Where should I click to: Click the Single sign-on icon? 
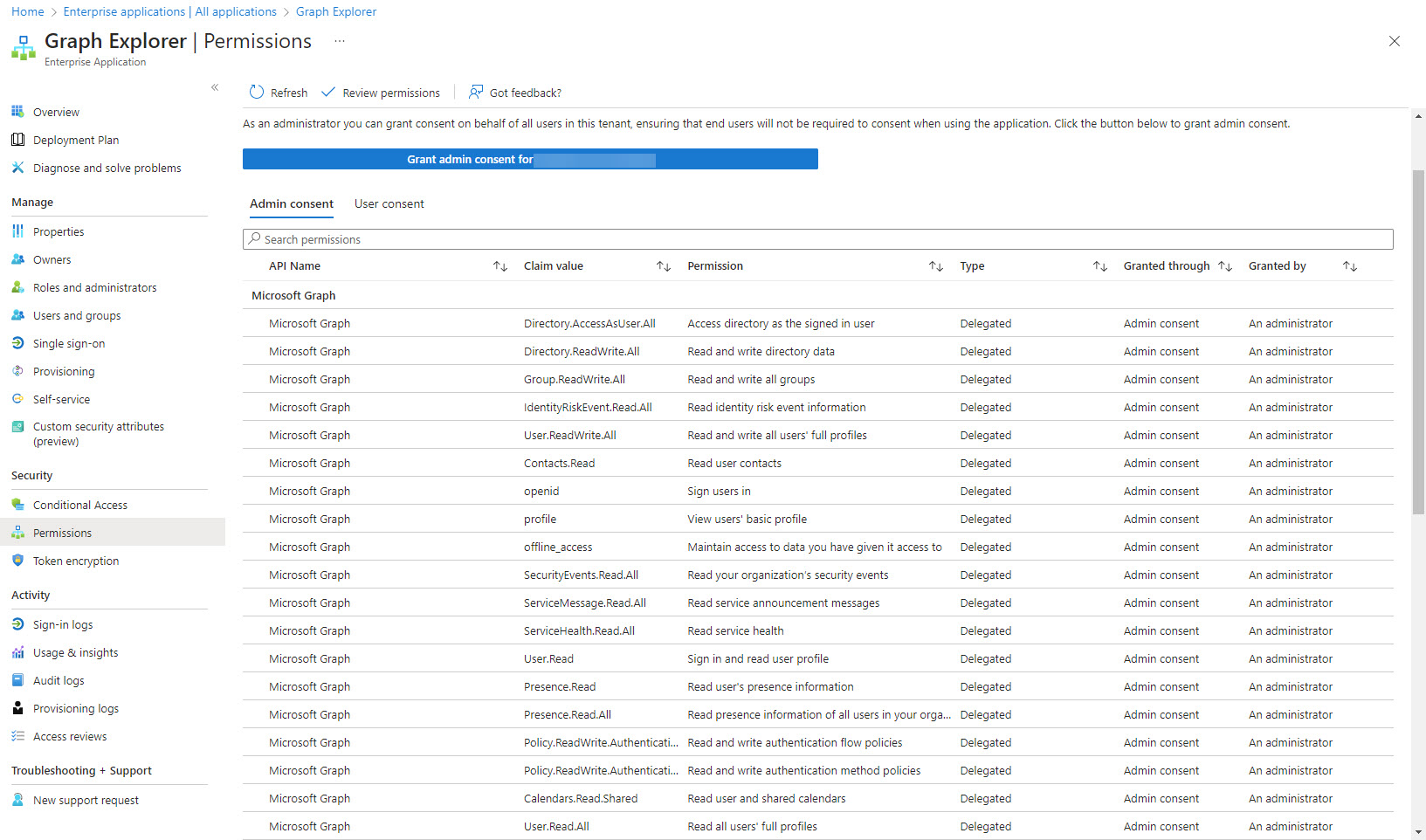tap(17, 343)
